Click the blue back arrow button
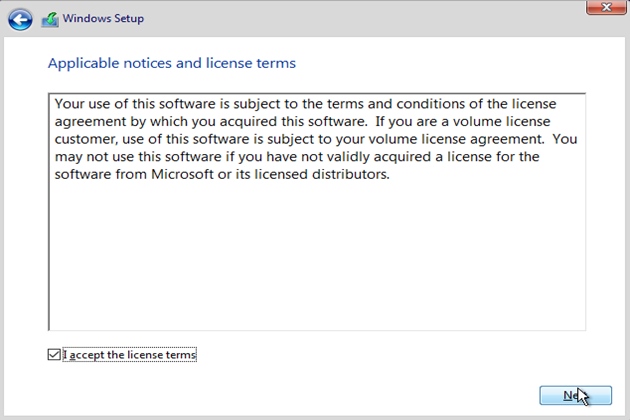The width and height of the screenshot is (630, 420). tap(20, 19)
